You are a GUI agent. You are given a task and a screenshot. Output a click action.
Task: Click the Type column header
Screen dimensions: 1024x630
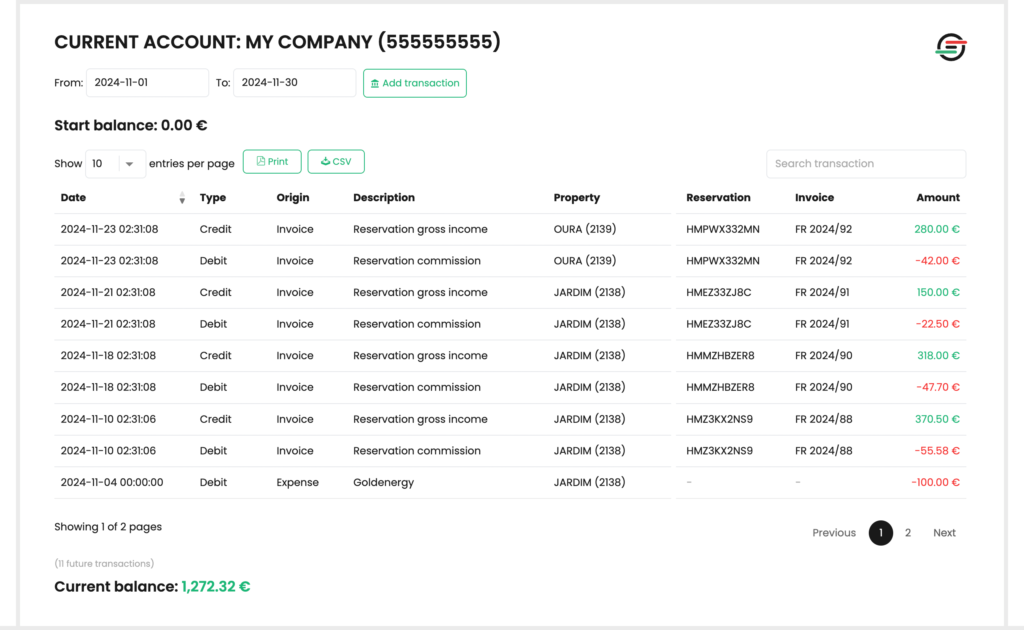pos(213,198)
